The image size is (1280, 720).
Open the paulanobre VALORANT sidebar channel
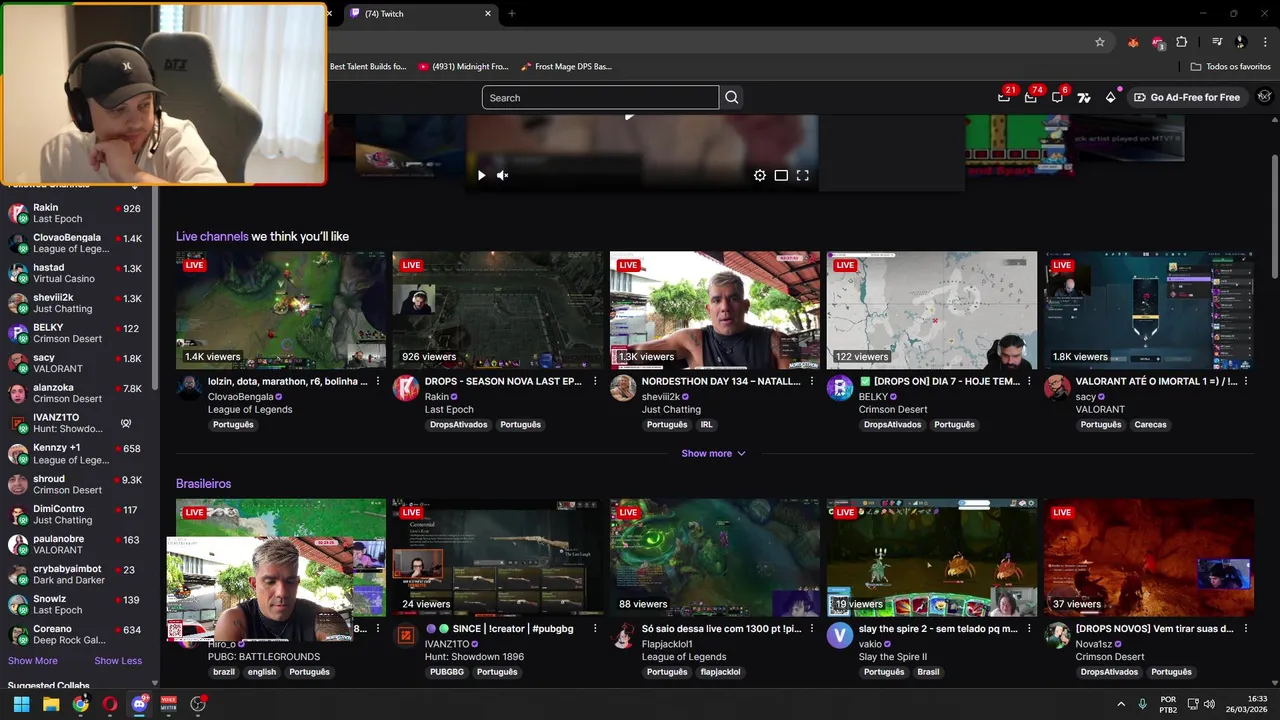click(75, 544)
